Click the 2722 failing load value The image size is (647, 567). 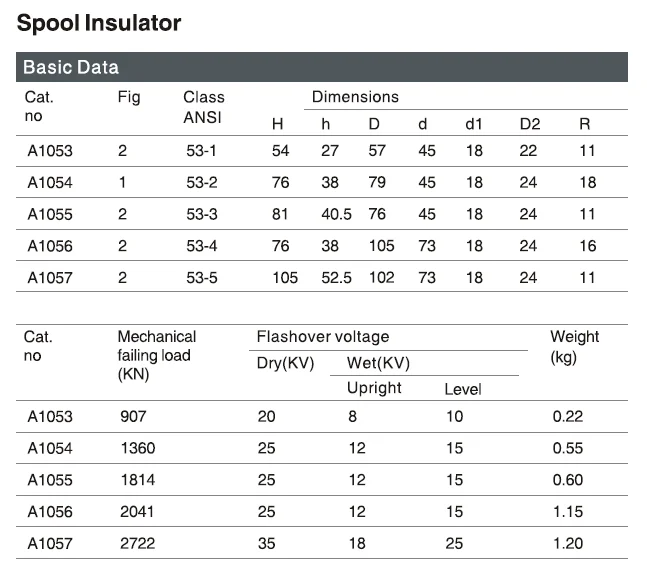(x=137, y=543)
